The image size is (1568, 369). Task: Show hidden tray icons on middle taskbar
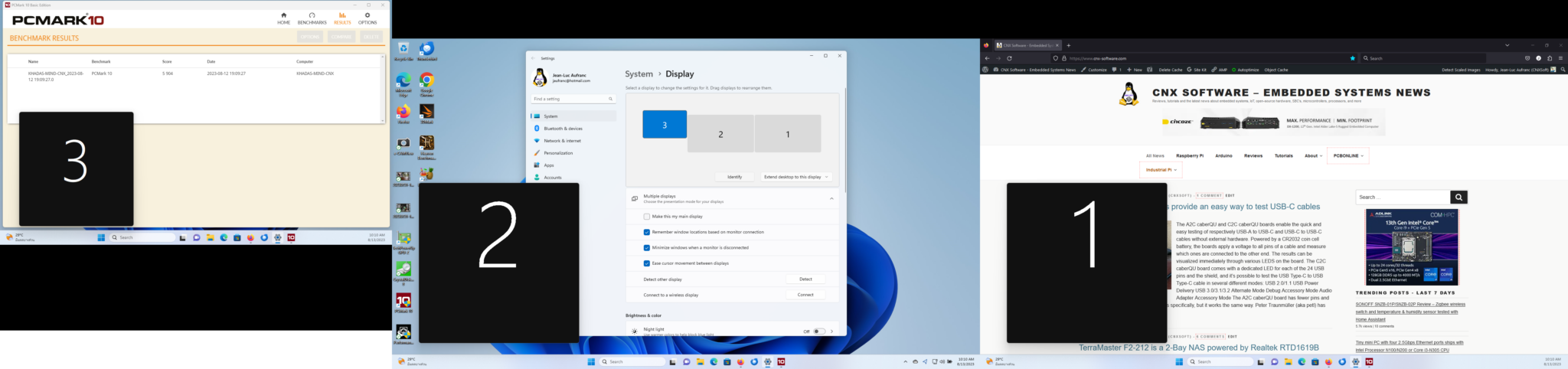(905, 361)
